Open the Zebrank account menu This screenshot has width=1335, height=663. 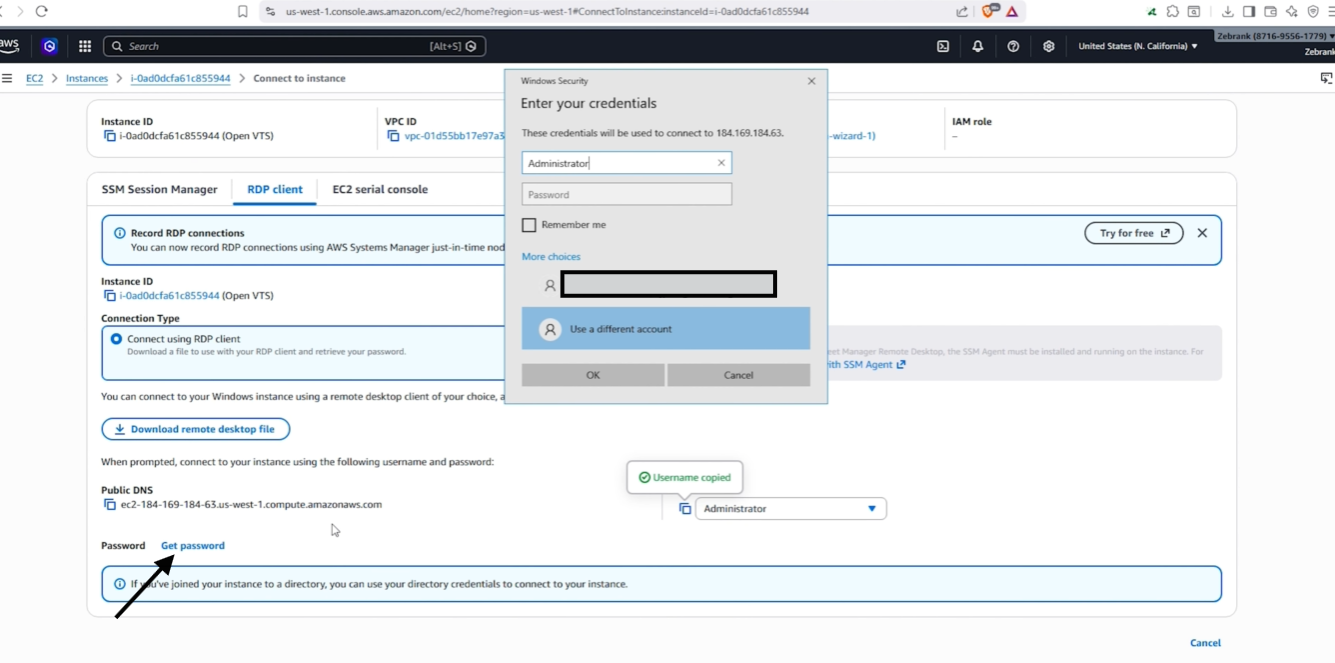(x=1275, y=36)
